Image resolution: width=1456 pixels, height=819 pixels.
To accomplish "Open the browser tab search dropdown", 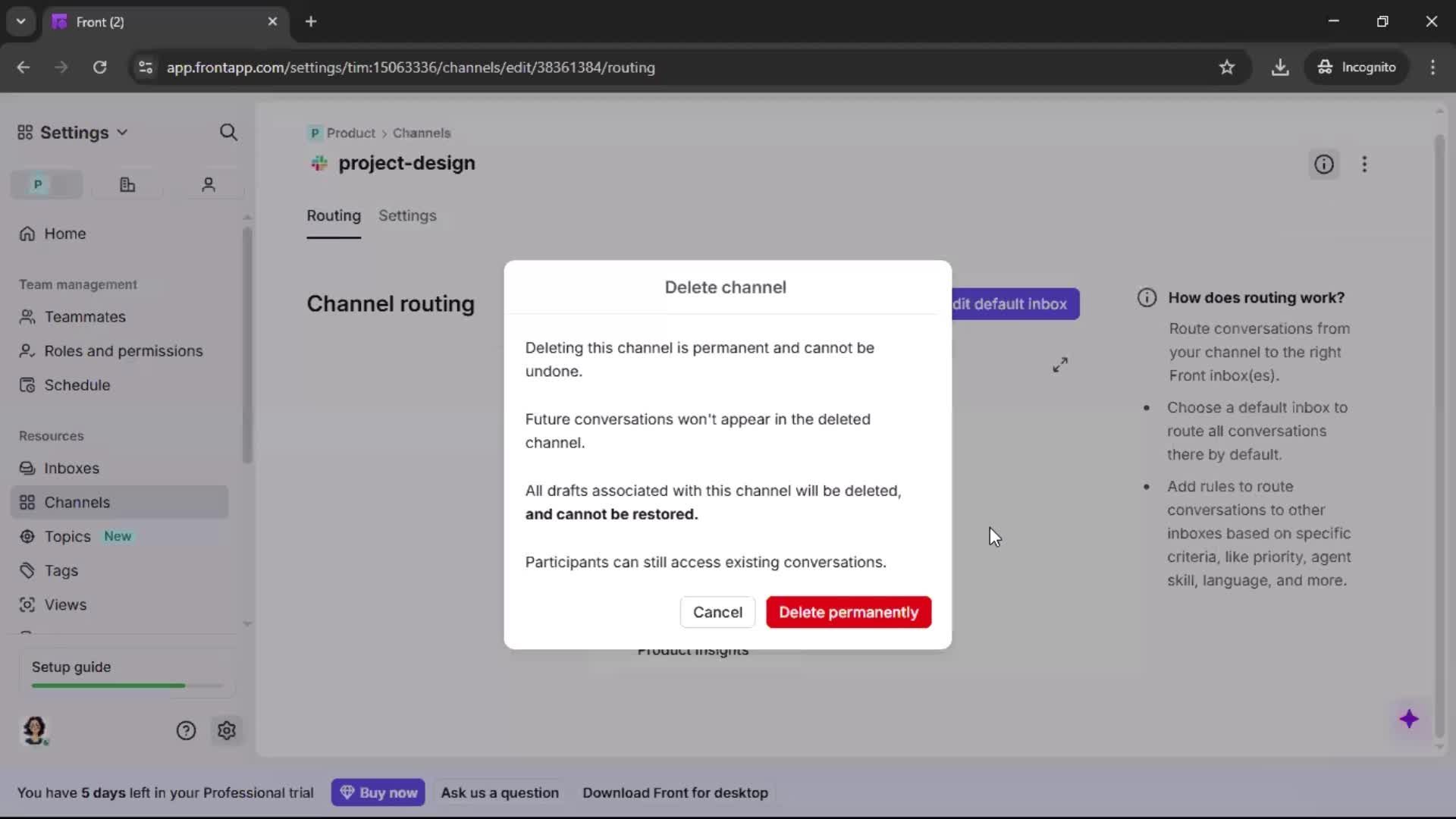I will pyautogui.click(x=20, y=21).
